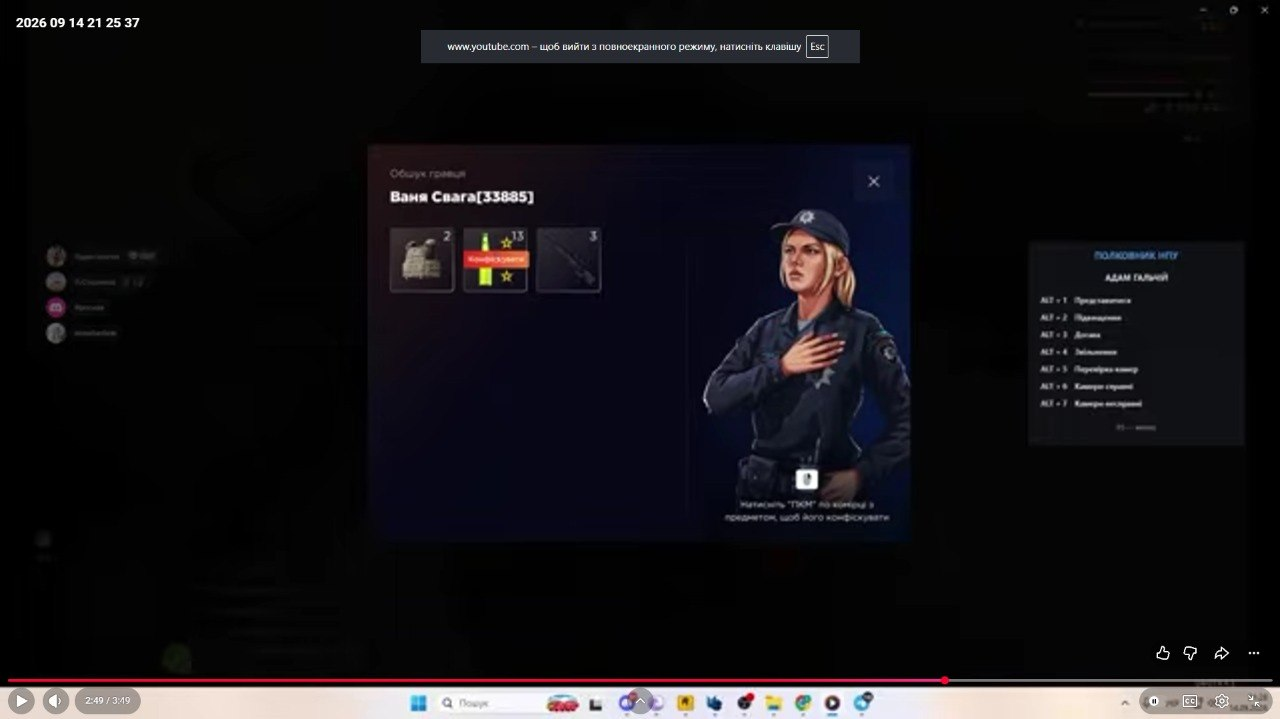Screen dimensions: 1280x719
Task: Open media player taskbar icon
Action: coord(832,703)
